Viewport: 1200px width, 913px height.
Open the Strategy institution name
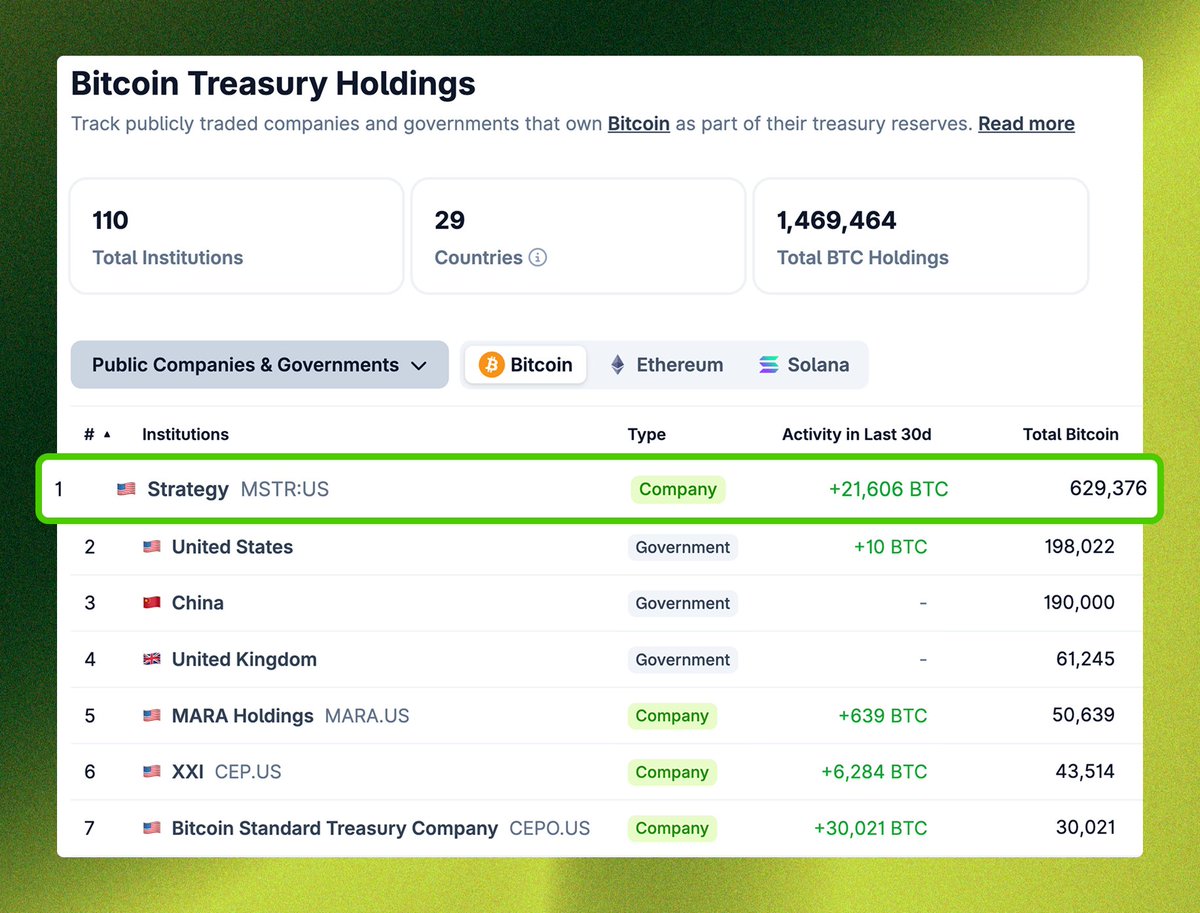[x=188, y=490]
